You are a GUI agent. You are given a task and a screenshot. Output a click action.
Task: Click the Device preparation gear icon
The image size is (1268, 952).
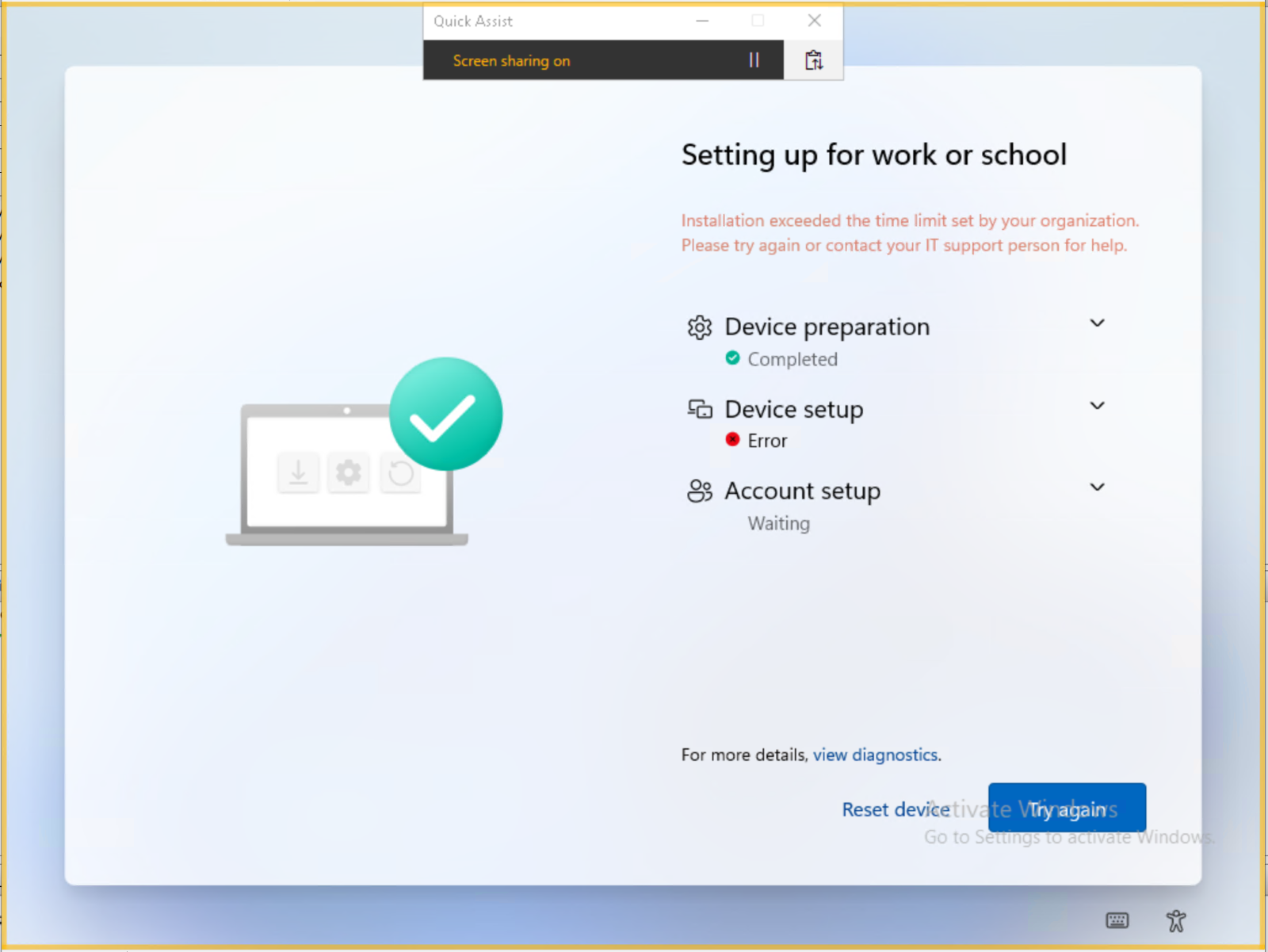pos(699,327)
